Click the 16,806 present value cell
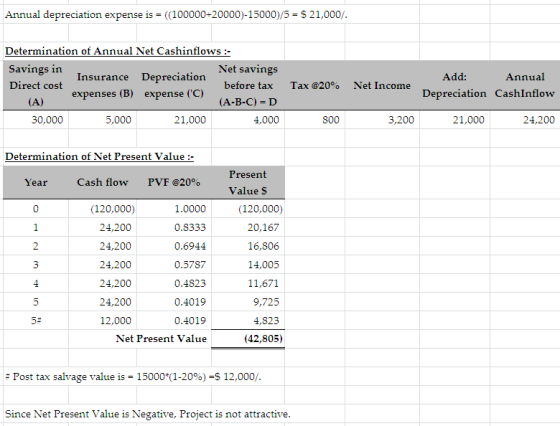This screenshot has width=560, height=426. pyautogui.click(x=248, y=246)
